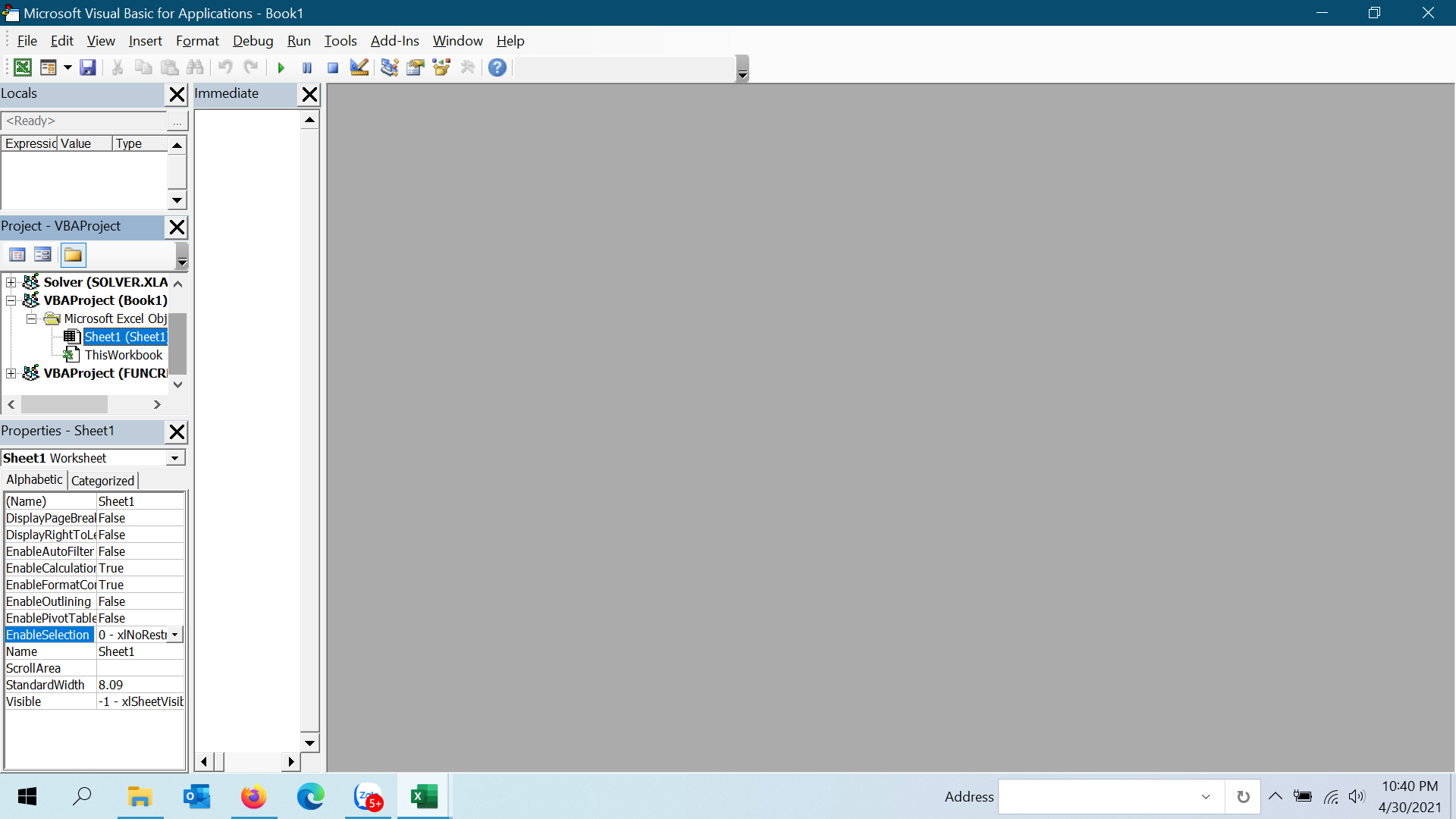Close the Locals window
1456x819 pixels.
point(177,95)
